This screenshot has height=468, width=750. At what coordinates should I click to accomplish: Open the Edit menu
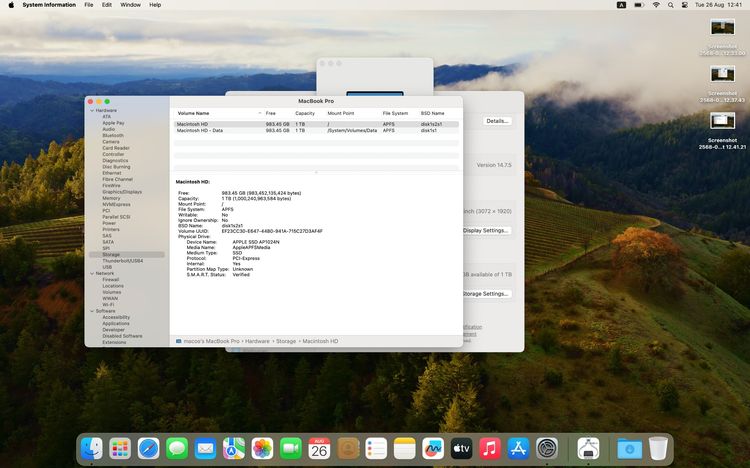coord(107,5)
